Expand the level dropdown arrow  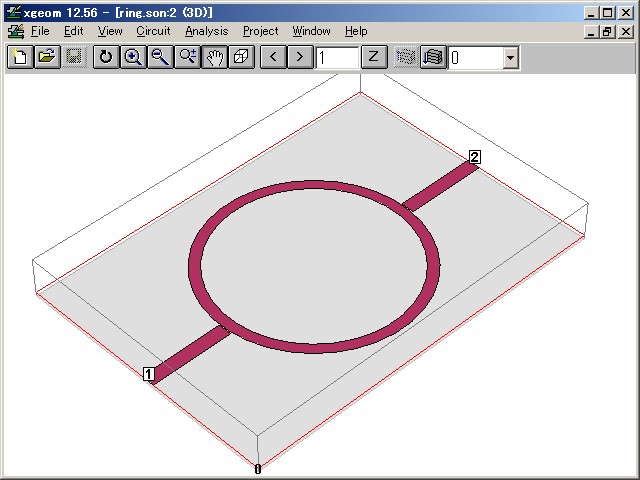click(x=510, y=58)
